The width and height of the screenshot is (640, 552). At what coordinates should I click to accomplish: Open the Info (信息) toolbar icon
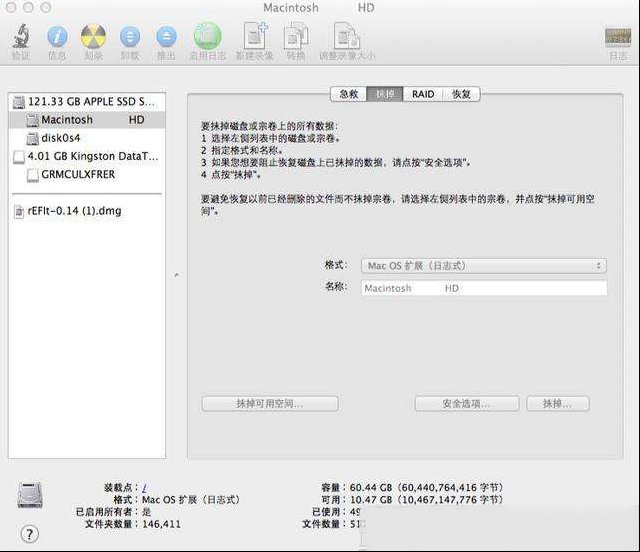pos(57,37)
